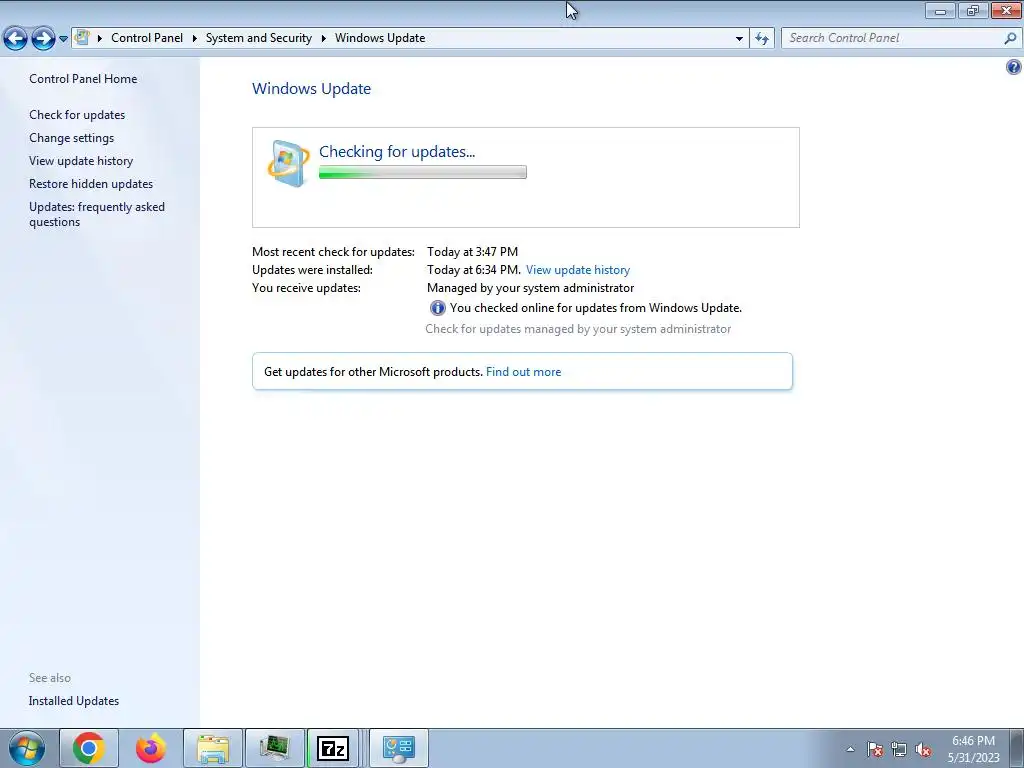Viewport: 1024px width, 768px height.
Task: Launch Firefox from taskbar
Action: point(151,748)
